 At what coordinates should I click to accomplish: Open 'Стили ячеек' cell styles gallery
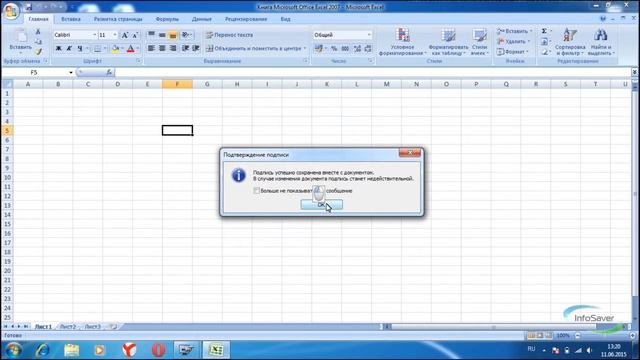click(x=479, y=42)
